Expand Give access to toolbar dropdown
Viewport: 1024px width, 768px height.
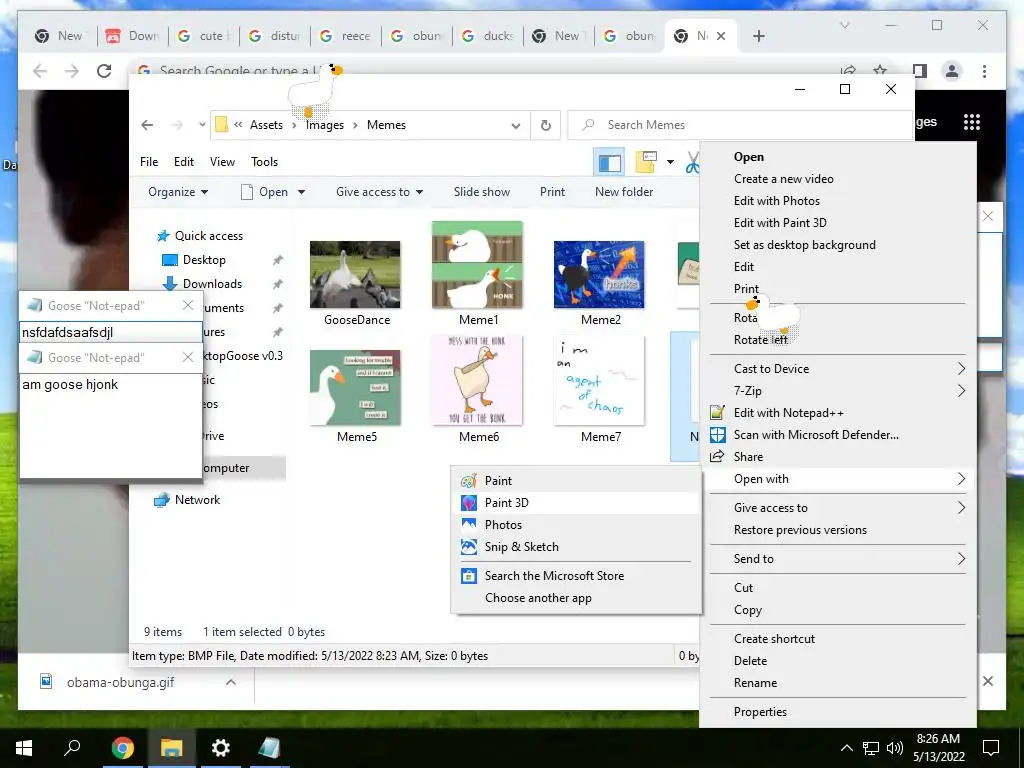379,192
